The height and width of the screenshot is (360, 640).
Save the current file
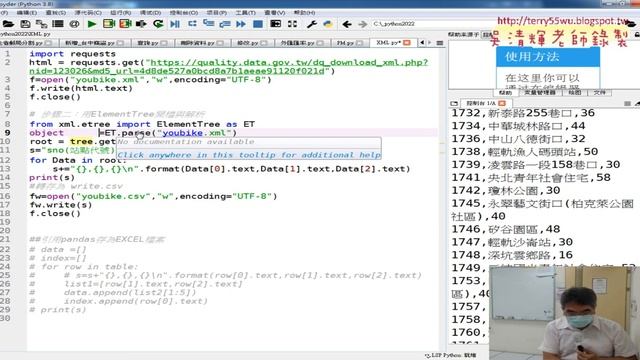tap(25, 24)
